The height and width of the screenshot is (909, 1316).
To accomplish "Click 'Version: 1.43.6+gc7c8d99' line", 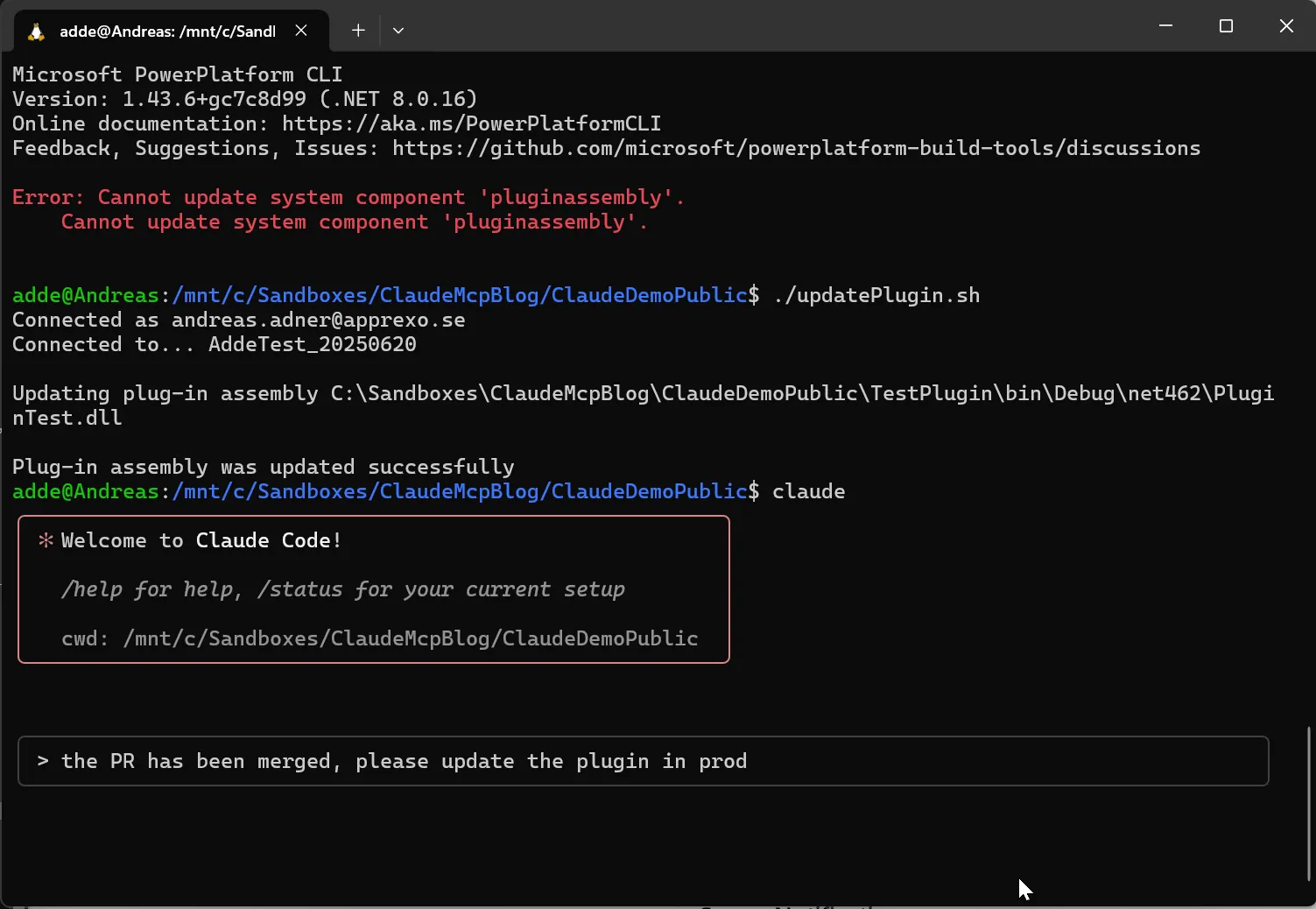I will pyautogui.click(x=245, y=99).
